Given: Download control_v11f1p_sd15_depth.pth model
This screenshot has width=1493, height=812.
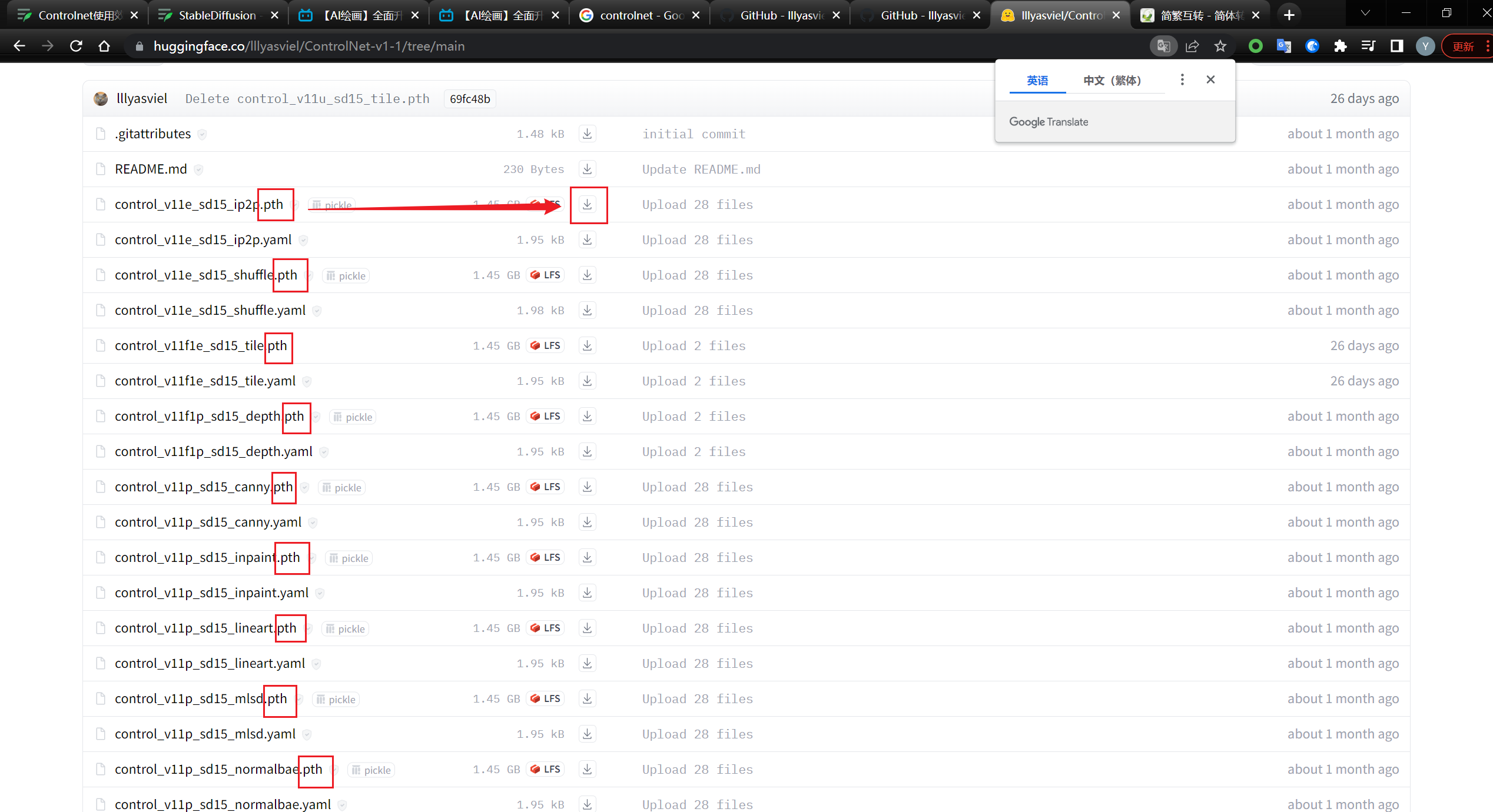Looking at the screenshot, I should 587,417.
